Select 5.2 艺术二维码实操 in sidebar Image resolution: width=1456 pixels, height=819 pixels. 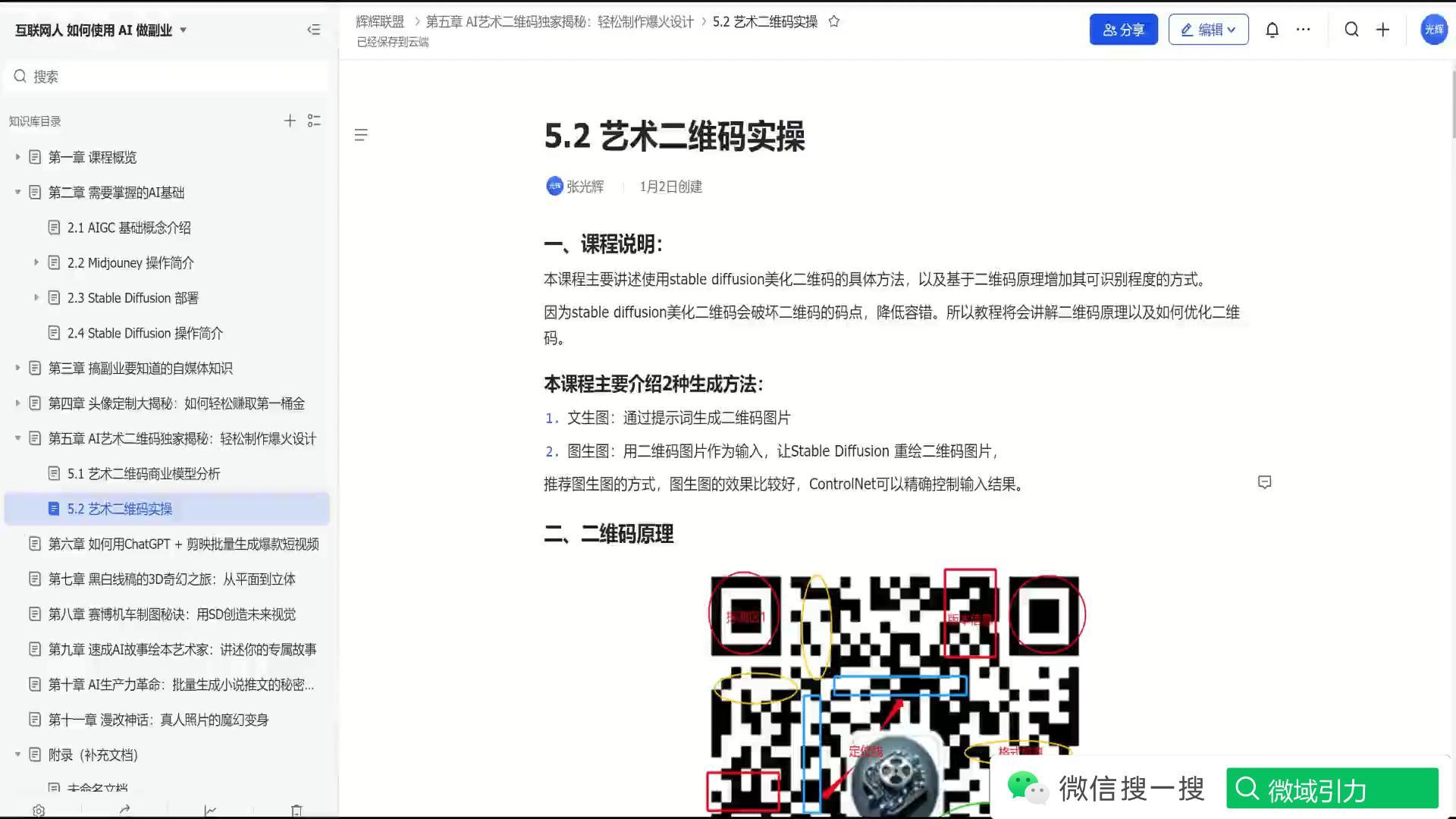[x=167, y=509]
